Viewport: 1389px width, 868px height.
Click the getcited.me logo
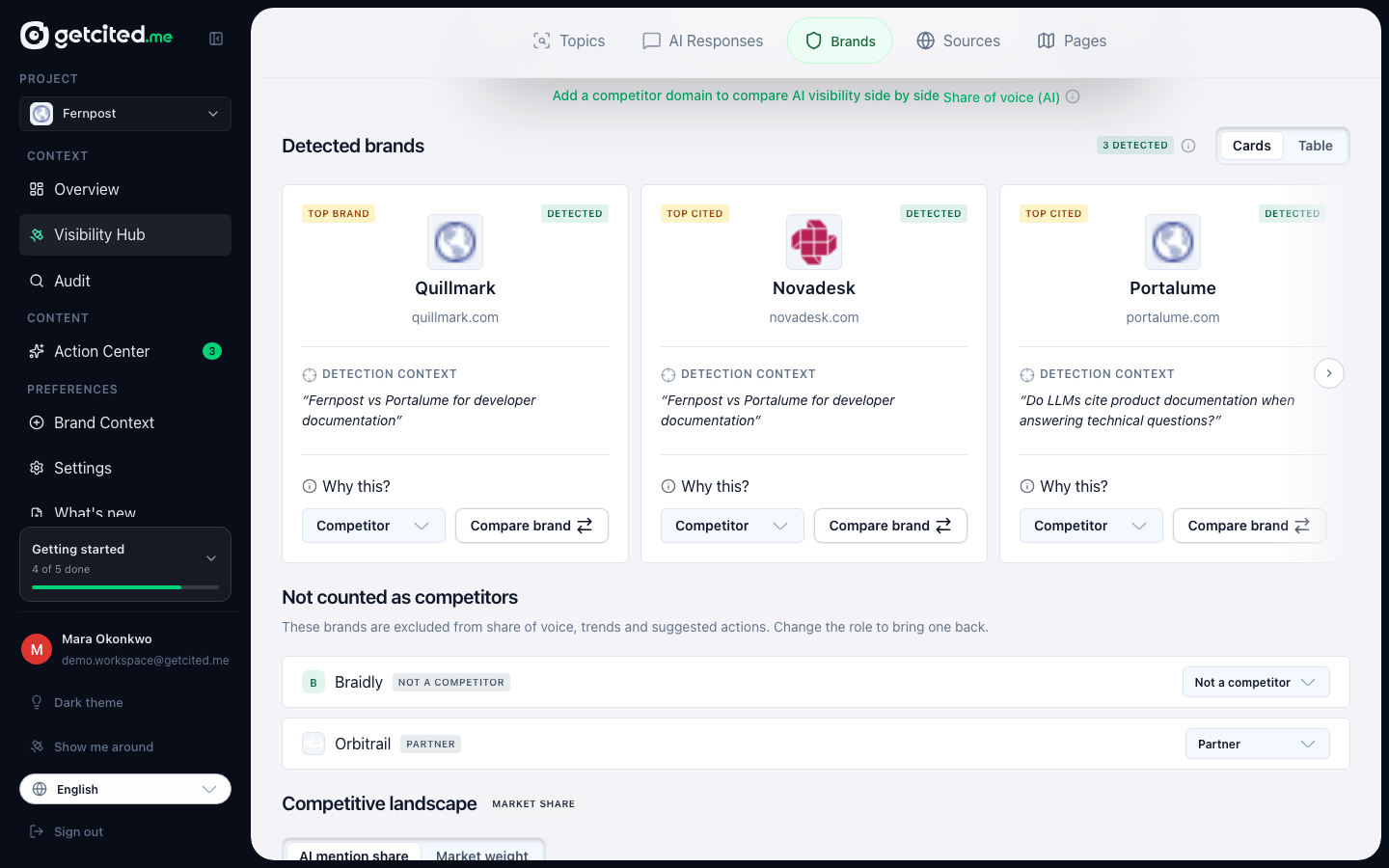pyautogui.click(x=96, y=36)
